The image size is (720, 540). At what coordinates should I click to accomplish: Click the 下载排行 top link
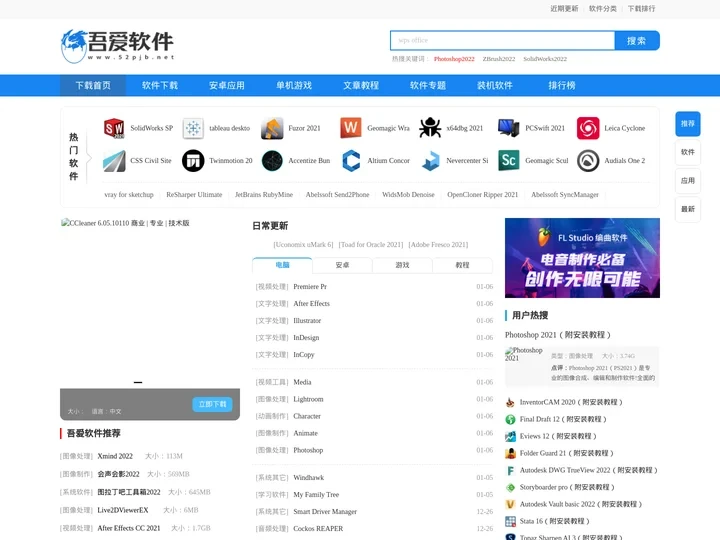(x=641, y=9)
